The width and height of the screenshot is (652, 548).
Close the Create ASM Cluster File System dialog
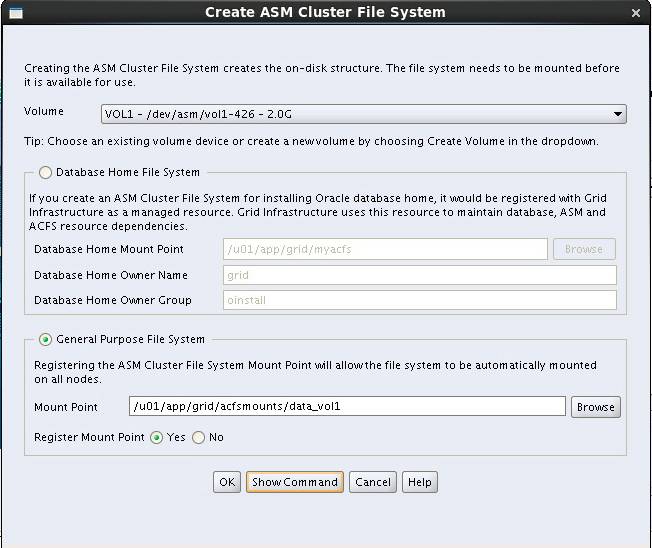click(x=635, y=13)
